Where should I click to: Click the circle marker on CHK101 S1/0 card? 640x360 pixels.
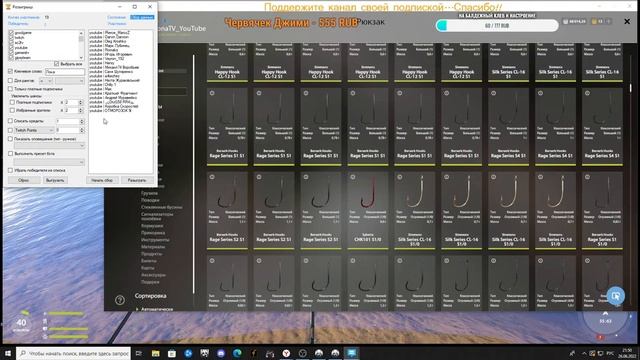point(353,177)
